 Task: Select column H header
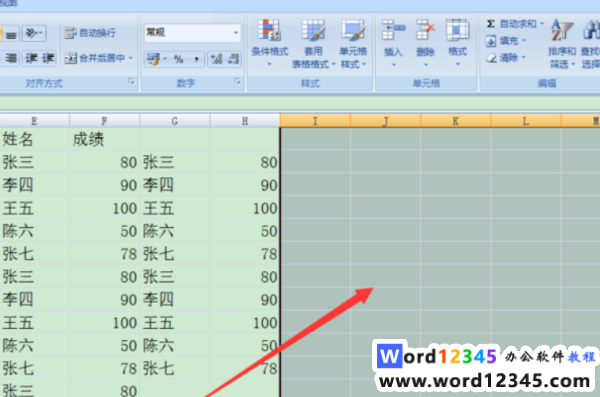click(x=245, y=121)
